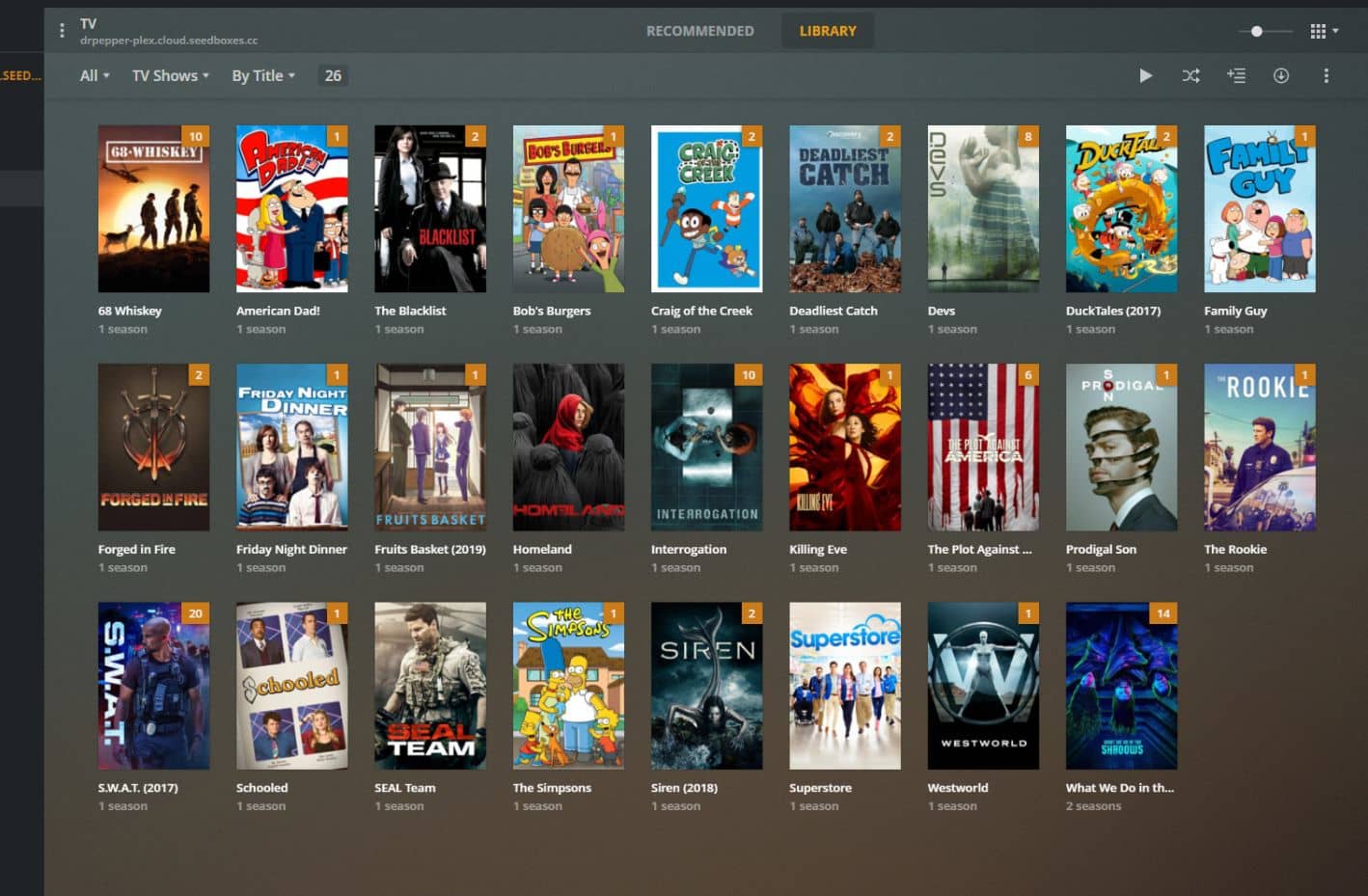1368x896 pixels.
Task: Open the S.W.A.T. poster
Action: tap(153, 686)
